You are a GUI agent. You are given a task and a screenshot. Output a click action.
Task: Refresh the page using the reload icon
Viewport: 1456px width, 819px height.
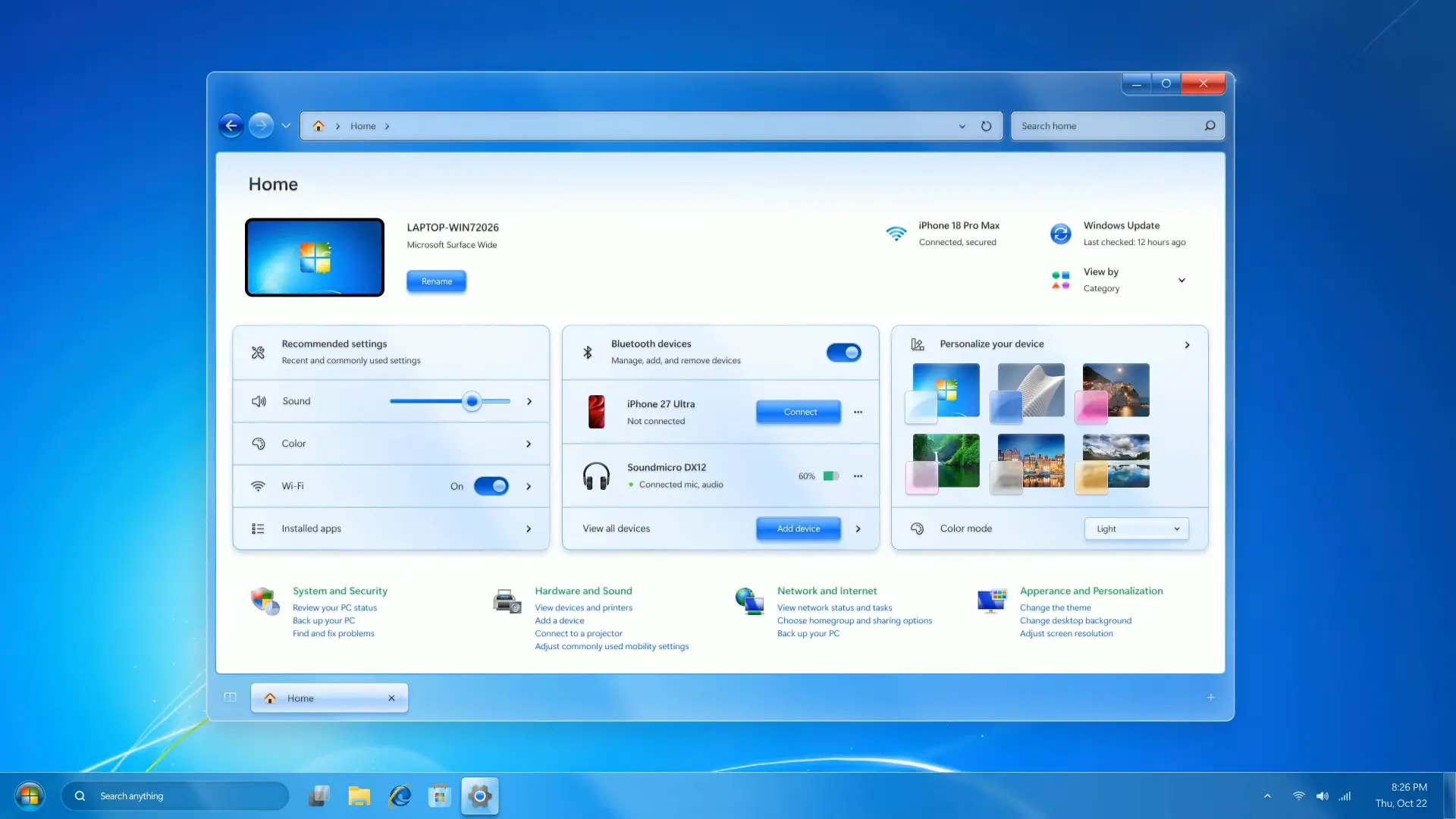(x=986, y=126)
